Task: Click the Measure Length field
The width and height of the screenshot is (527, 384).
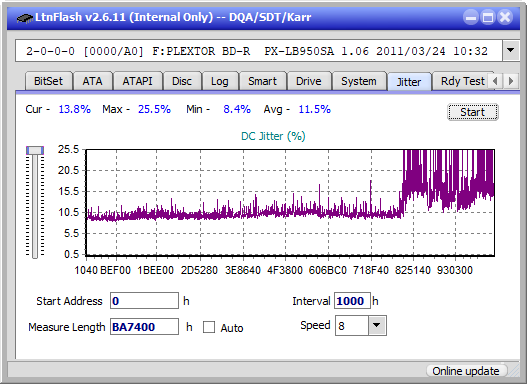Action: click(144, 327)
